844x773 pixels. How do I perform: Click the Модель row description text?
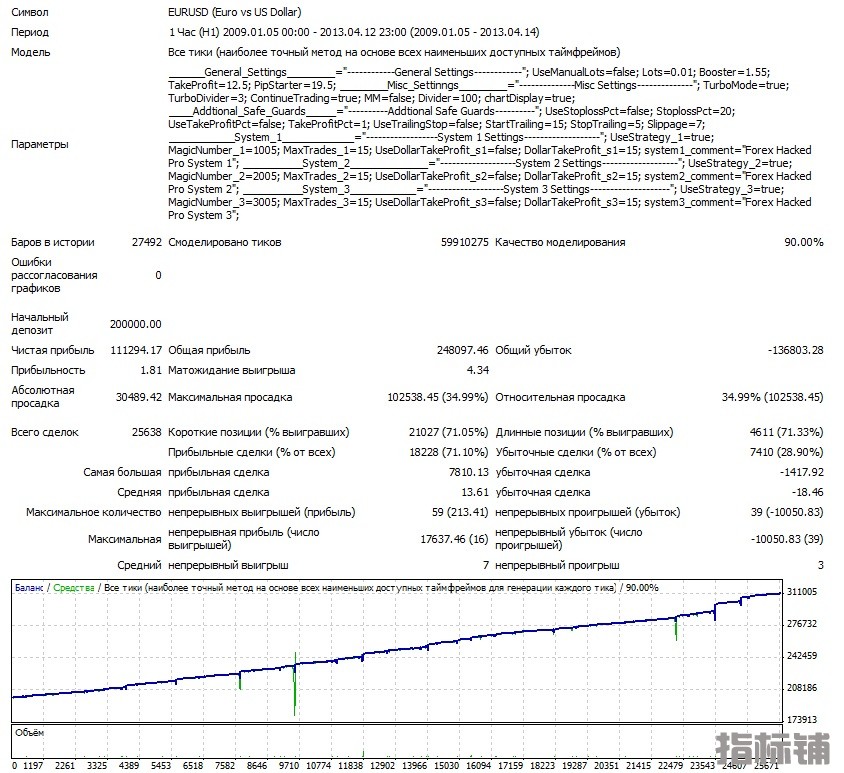pyautogui.click(x=394, y=52)
